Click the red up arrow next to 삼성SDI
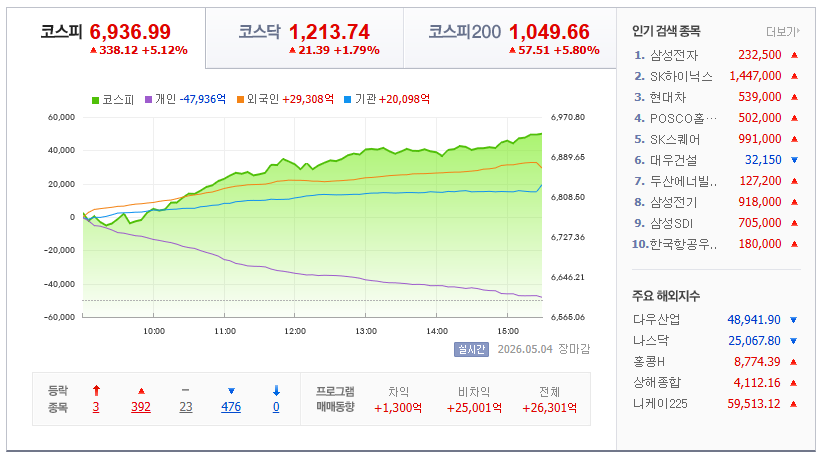The height and width of the screenshot is (456, 823). point(795,223)
